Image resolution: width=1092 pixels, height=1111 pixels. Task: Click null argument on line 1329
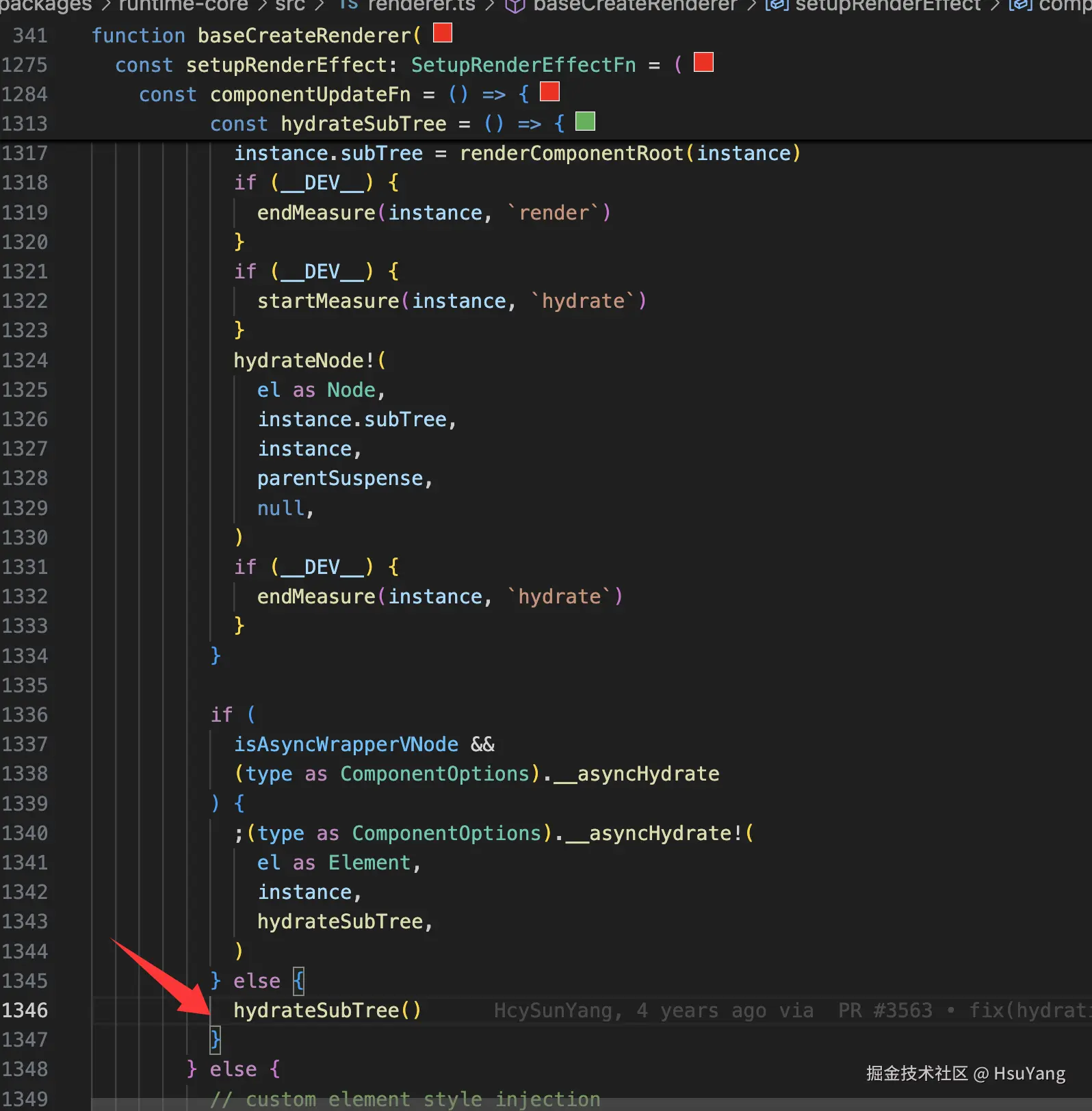coord(281,508)
